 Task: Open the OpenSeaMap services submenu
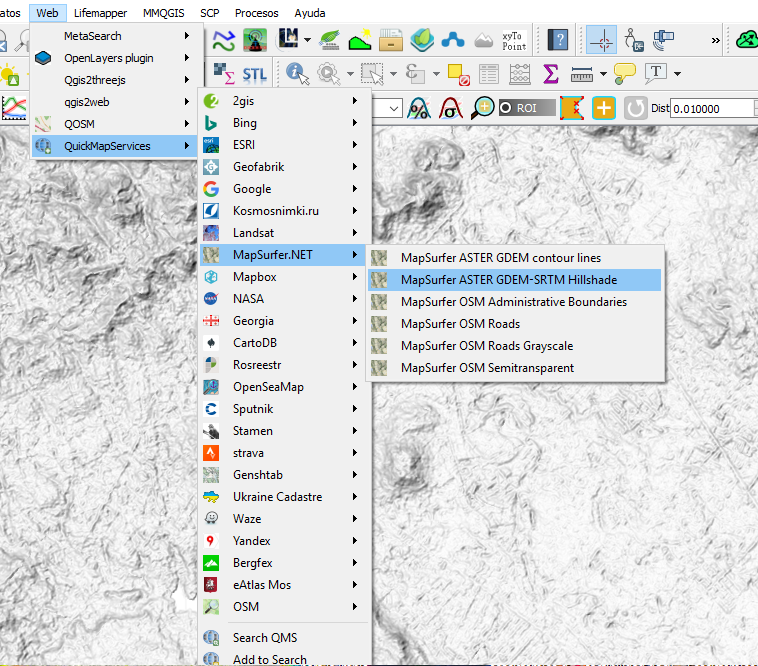point(285,387)
